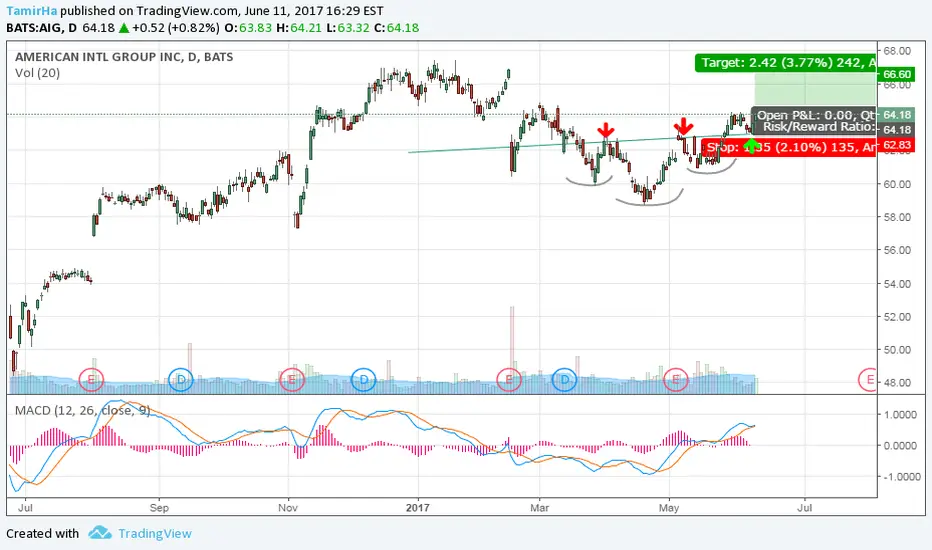
Task: Click the earnings E marker at May
Action: [x=675, y=379]
